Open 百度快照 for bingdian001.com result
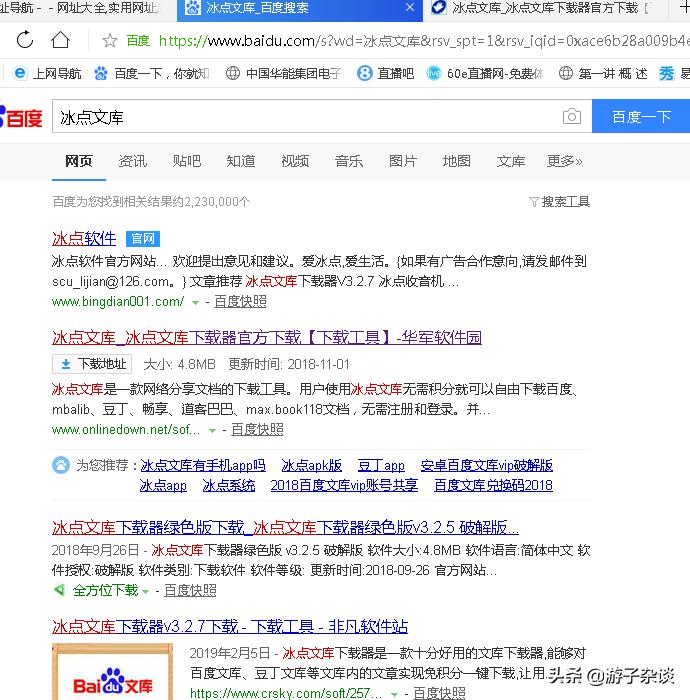Image resolution: width=690 pixels, height=700 pixels. [x=240, y=302]
